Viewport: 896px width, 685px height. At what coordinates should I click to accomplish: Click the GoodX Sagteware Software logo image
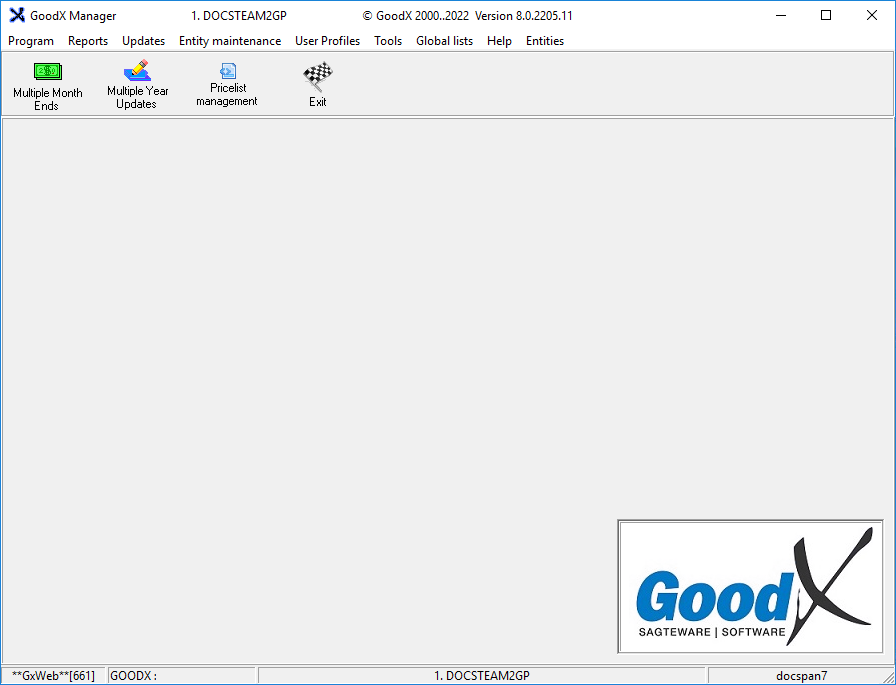[750, 586]
